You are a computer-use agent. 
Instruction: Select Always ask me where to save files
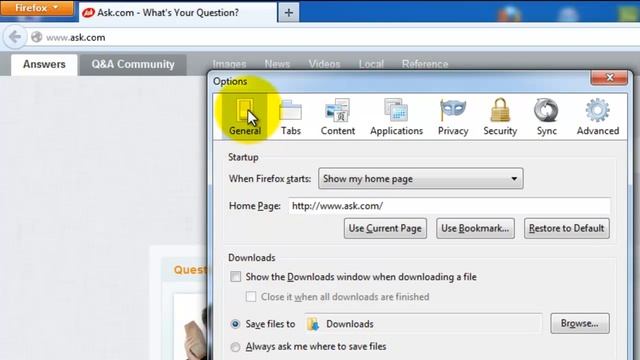tap(235, 347)
